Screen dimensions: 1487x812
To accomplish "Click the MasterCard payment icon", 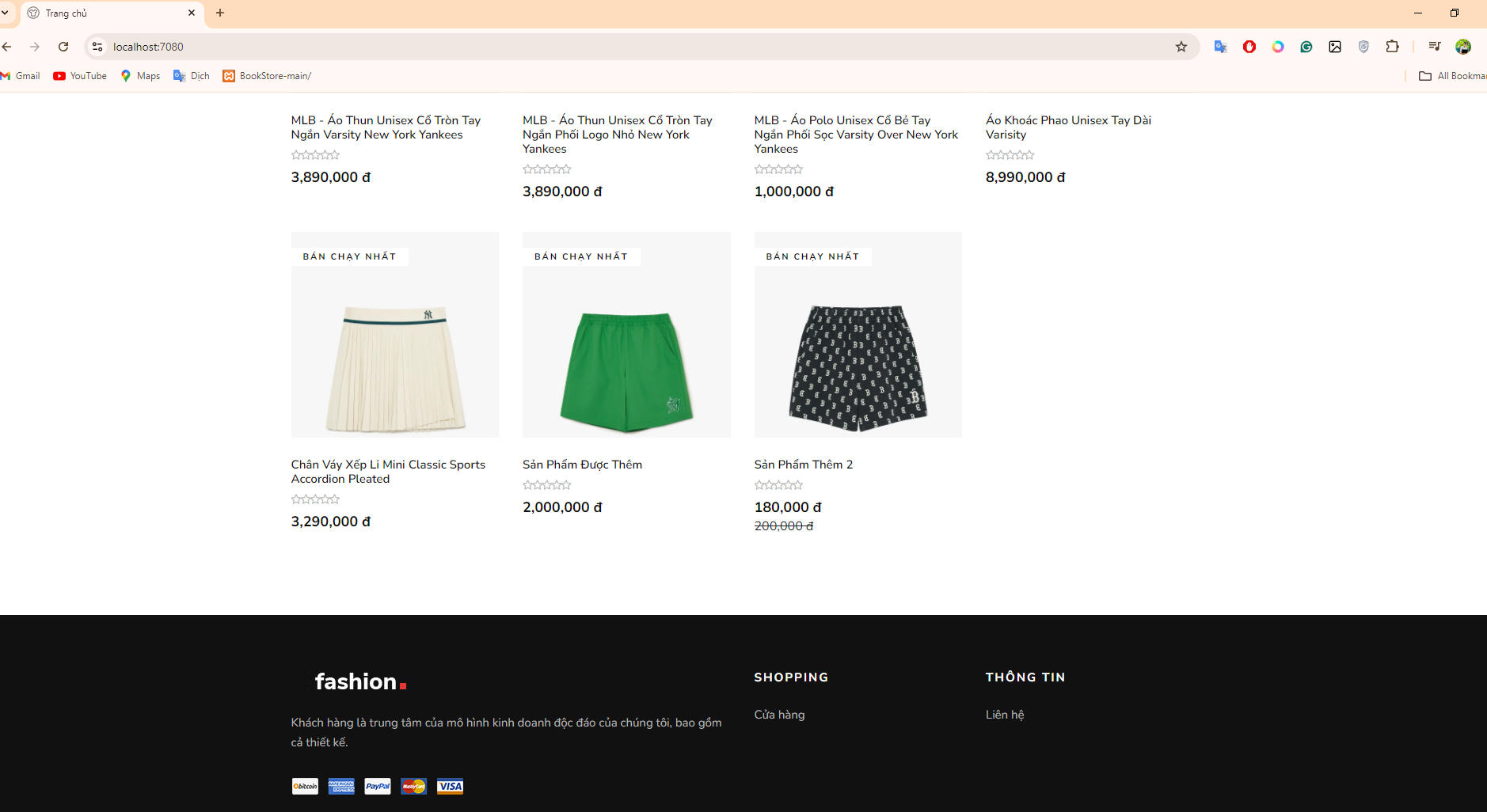I will (413, 786).
